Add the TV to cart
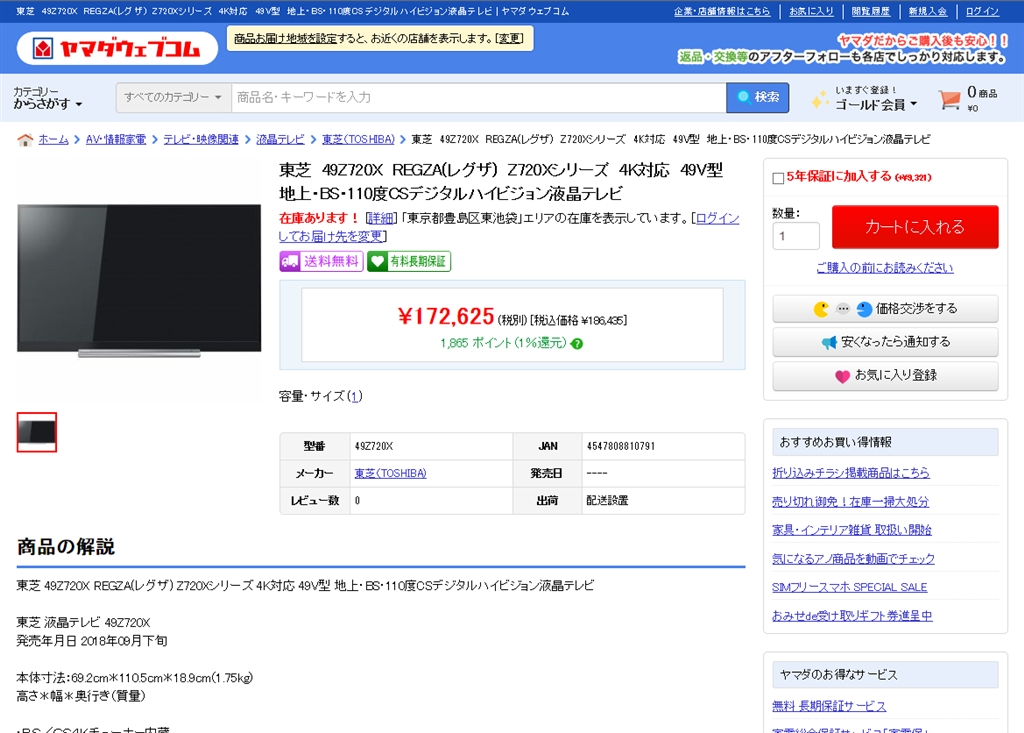Image resolution: width=1024 pixels, height=733 pixels. click(x=915, y=227)
